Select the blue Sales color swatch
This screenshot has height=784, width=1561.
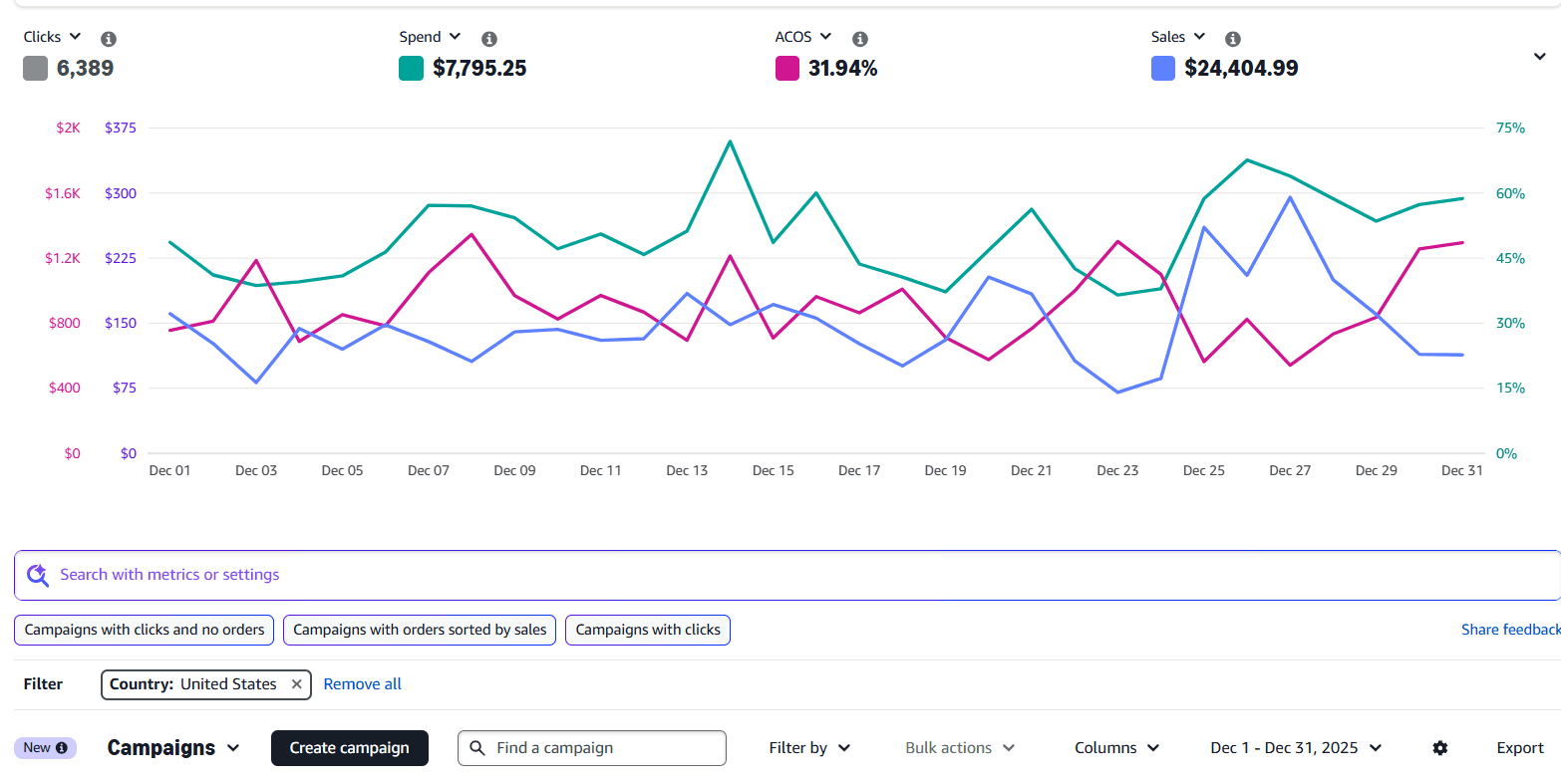1162,68
